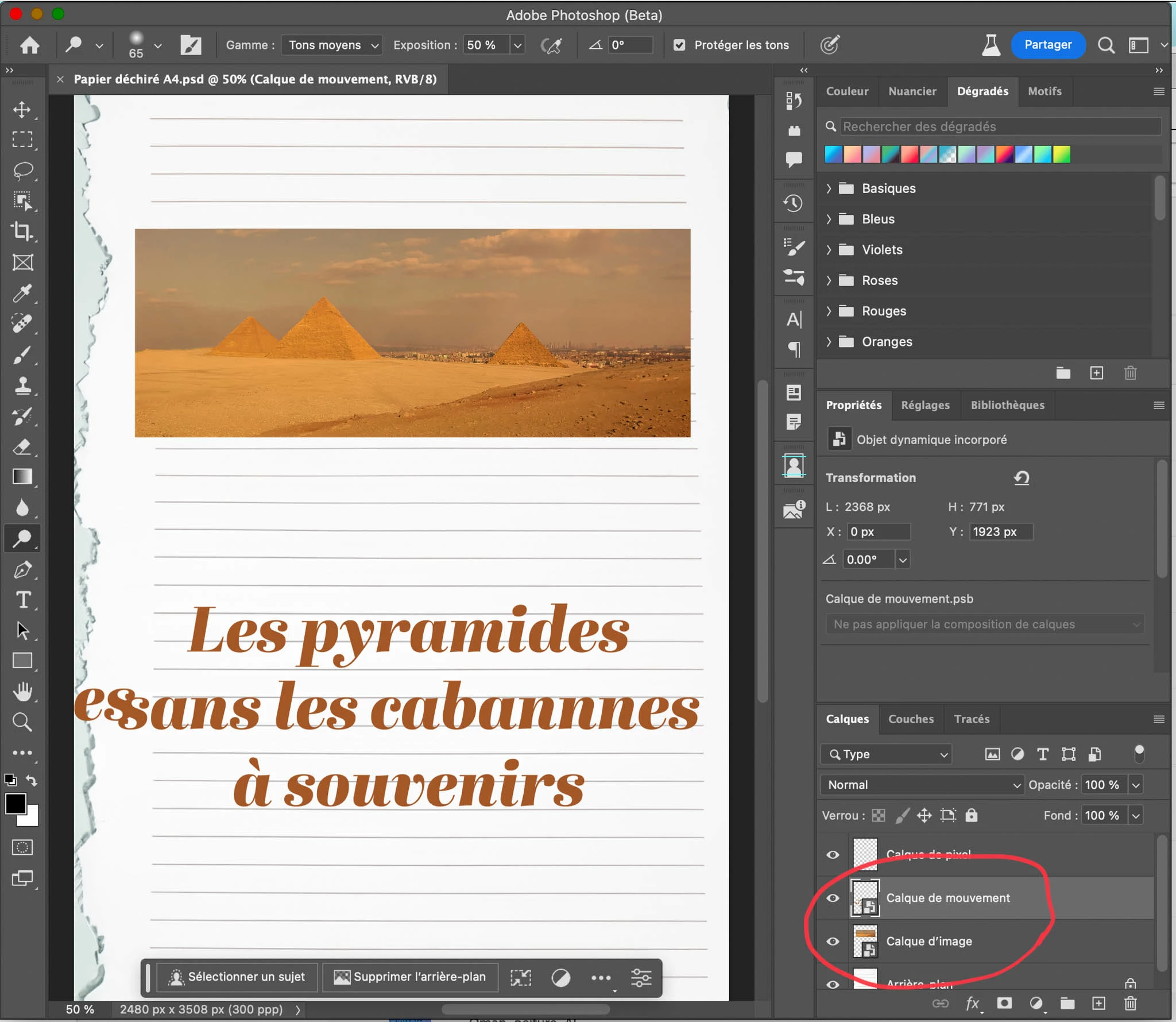1176x1022 pixels.
Task: Select the Eyedropper tool
Action: coord(22,293)
